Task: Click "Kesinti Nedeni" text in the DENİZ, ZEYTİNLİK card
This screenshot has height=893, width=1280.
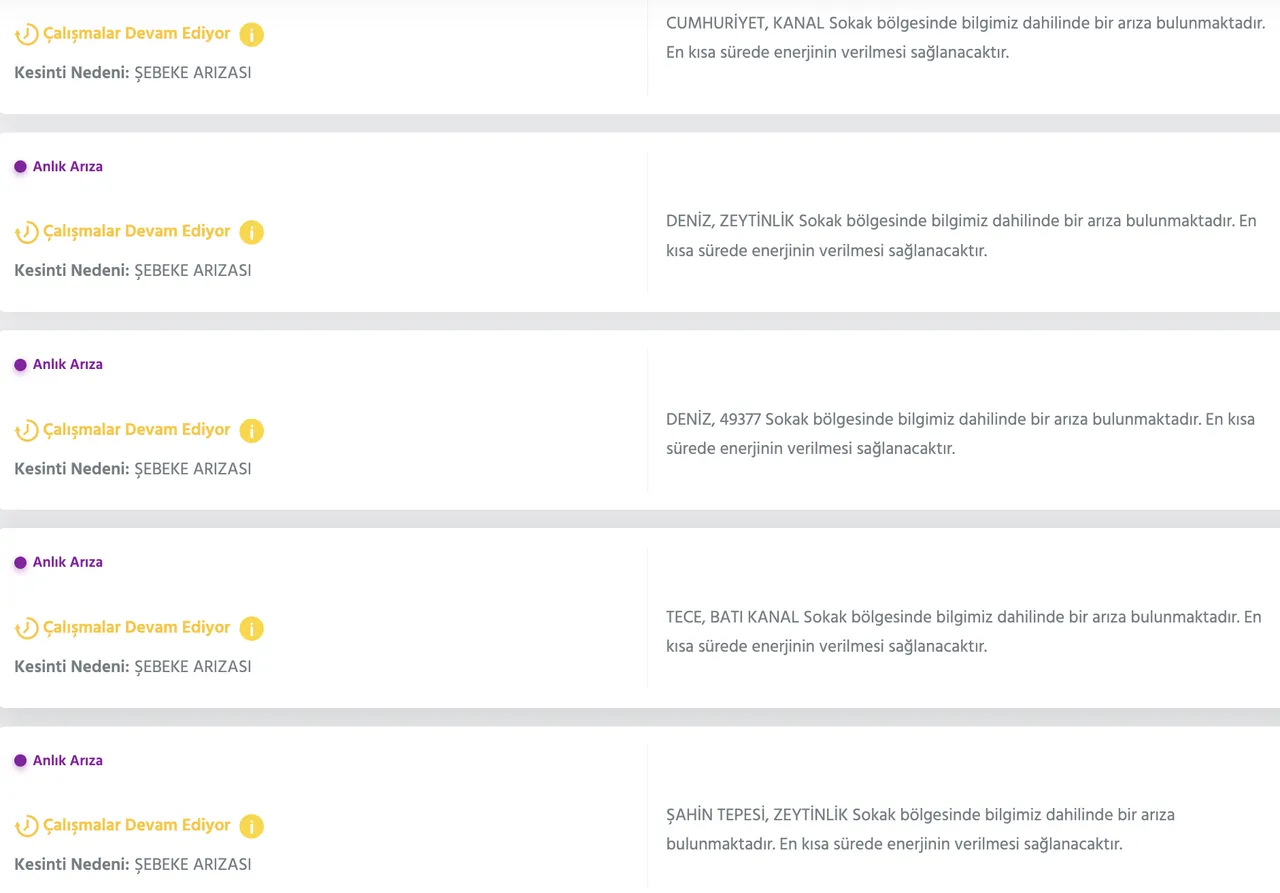Action: tap(72, 270)
